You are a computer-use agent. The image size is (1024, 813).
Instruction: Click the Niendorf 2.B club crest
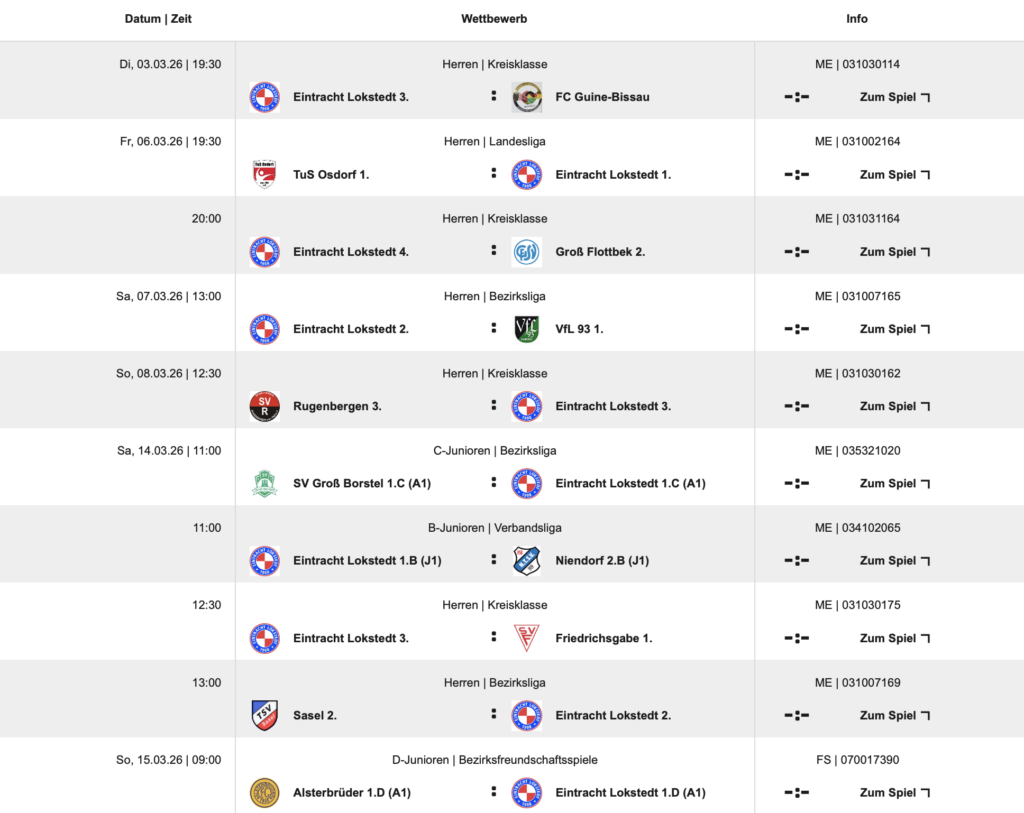[x=526, y=561]
